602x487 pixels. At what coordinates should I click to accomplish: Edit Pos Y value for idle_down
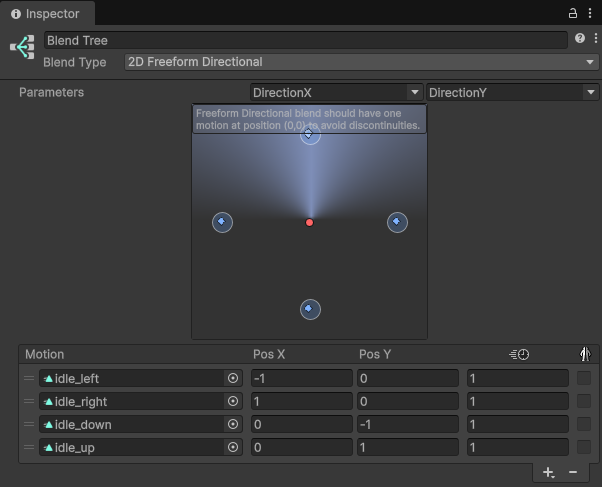tap(408, 424)
